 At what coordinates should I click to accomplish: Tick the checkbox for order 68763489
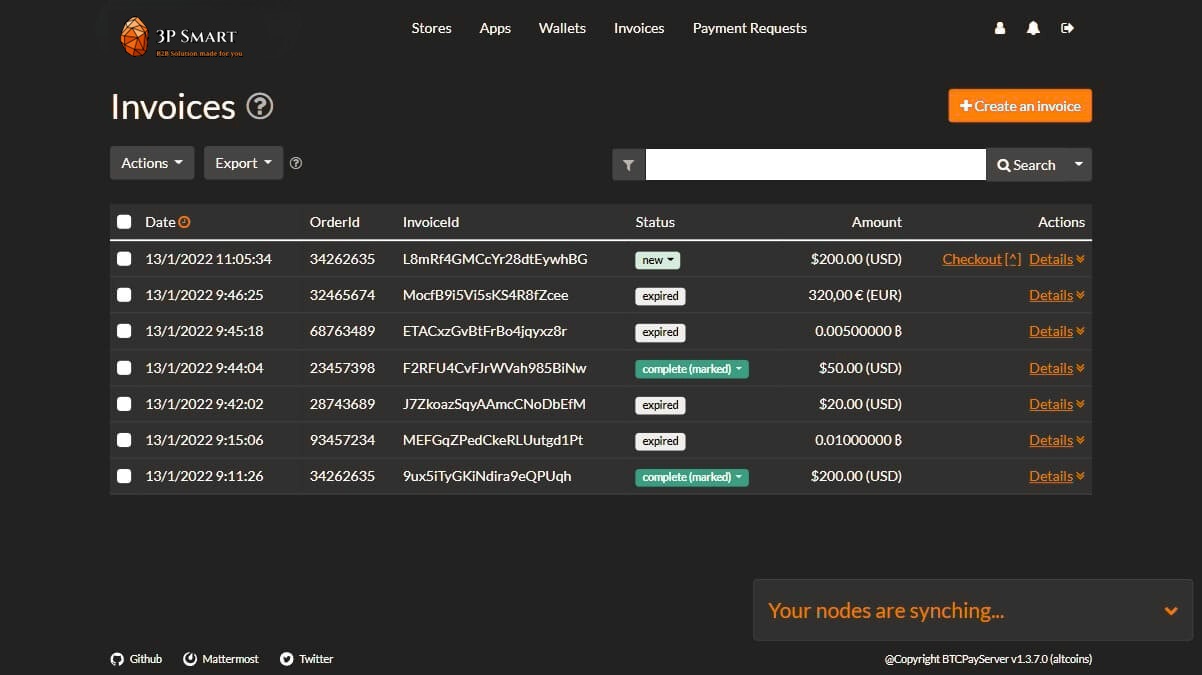coord(124,331)
